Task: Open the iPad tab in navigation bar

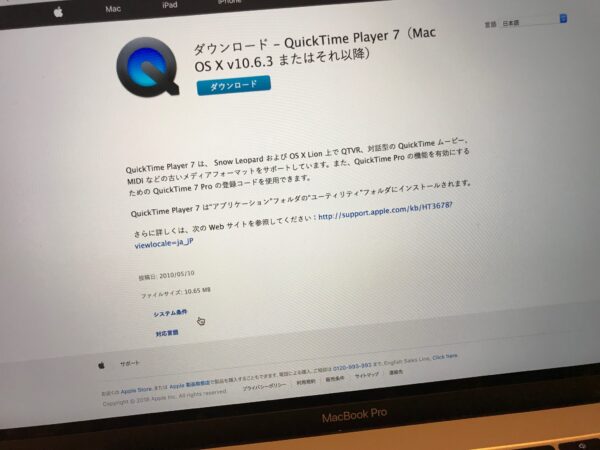Action: (169, 5)
